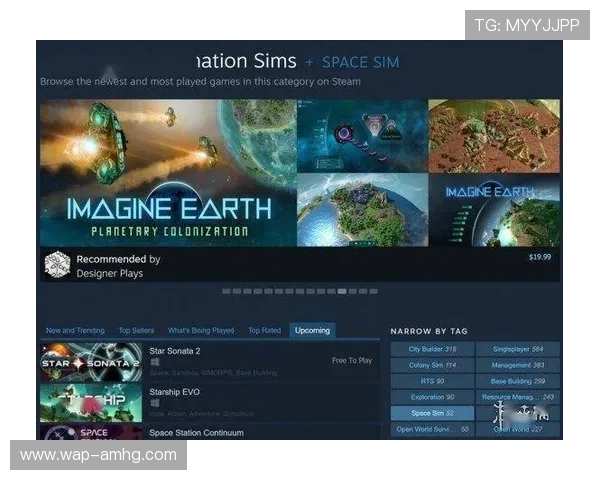600x480 pixels.
Task: Switch to the Top Sellers tab
Action: point(136,330)
